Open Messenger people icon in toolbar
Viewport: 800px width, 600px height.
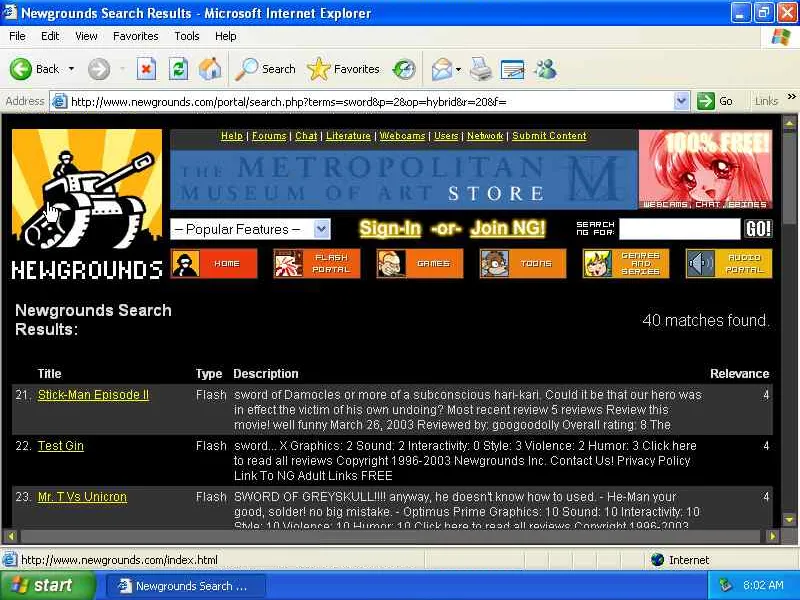click(x=545, y=69)
